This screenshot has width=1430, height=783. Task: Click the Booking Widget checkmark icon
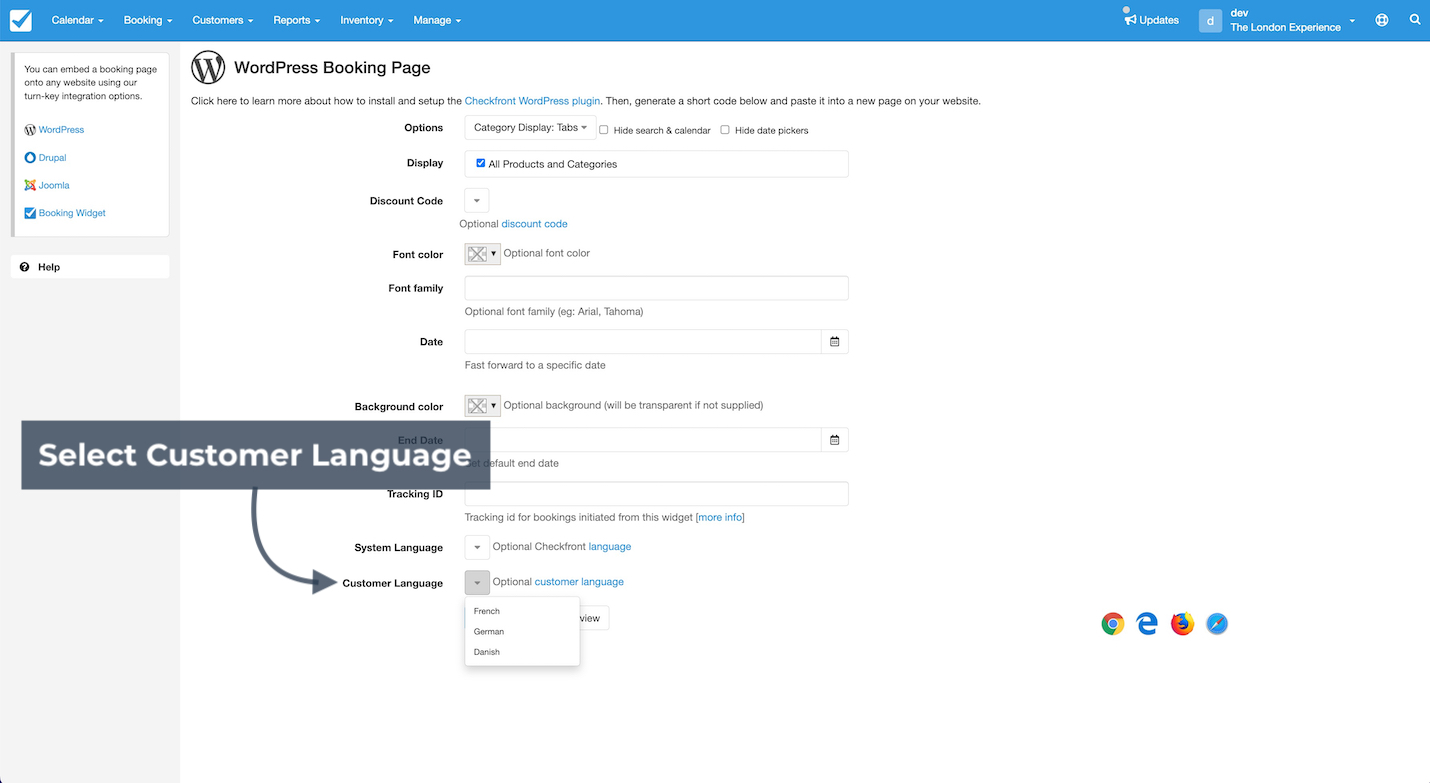[30, 213]
